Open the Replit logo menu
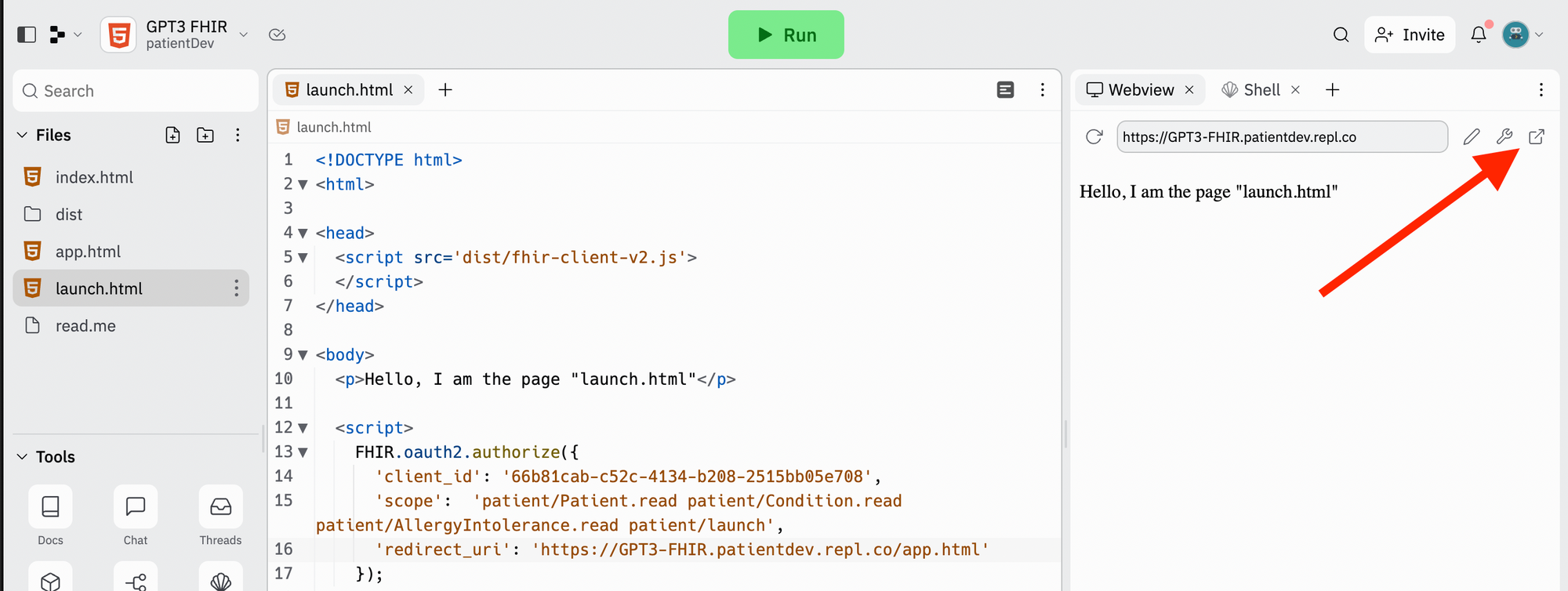The height and width of the screenshot is (591, 1568). (x=64, y=34)
